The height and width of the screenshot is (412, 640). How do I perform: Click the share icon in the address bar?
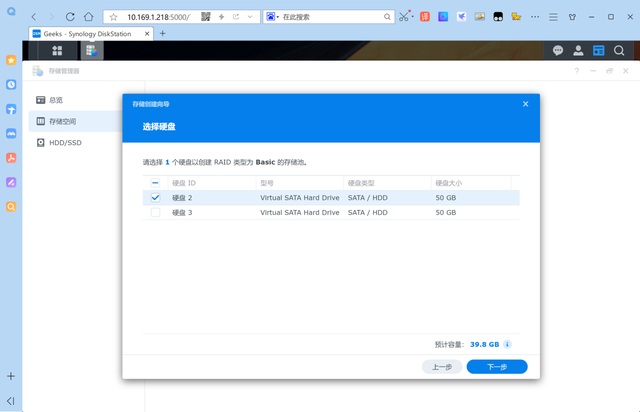pos(236,17)
